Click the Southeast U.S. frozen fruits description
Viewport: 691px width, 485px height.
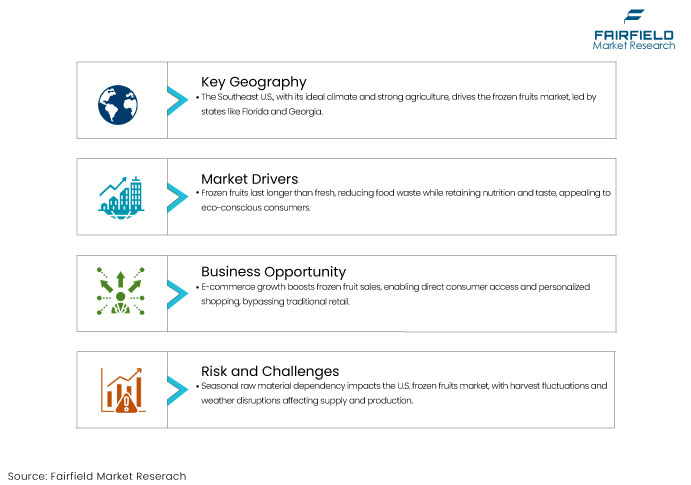click(396, 104)
